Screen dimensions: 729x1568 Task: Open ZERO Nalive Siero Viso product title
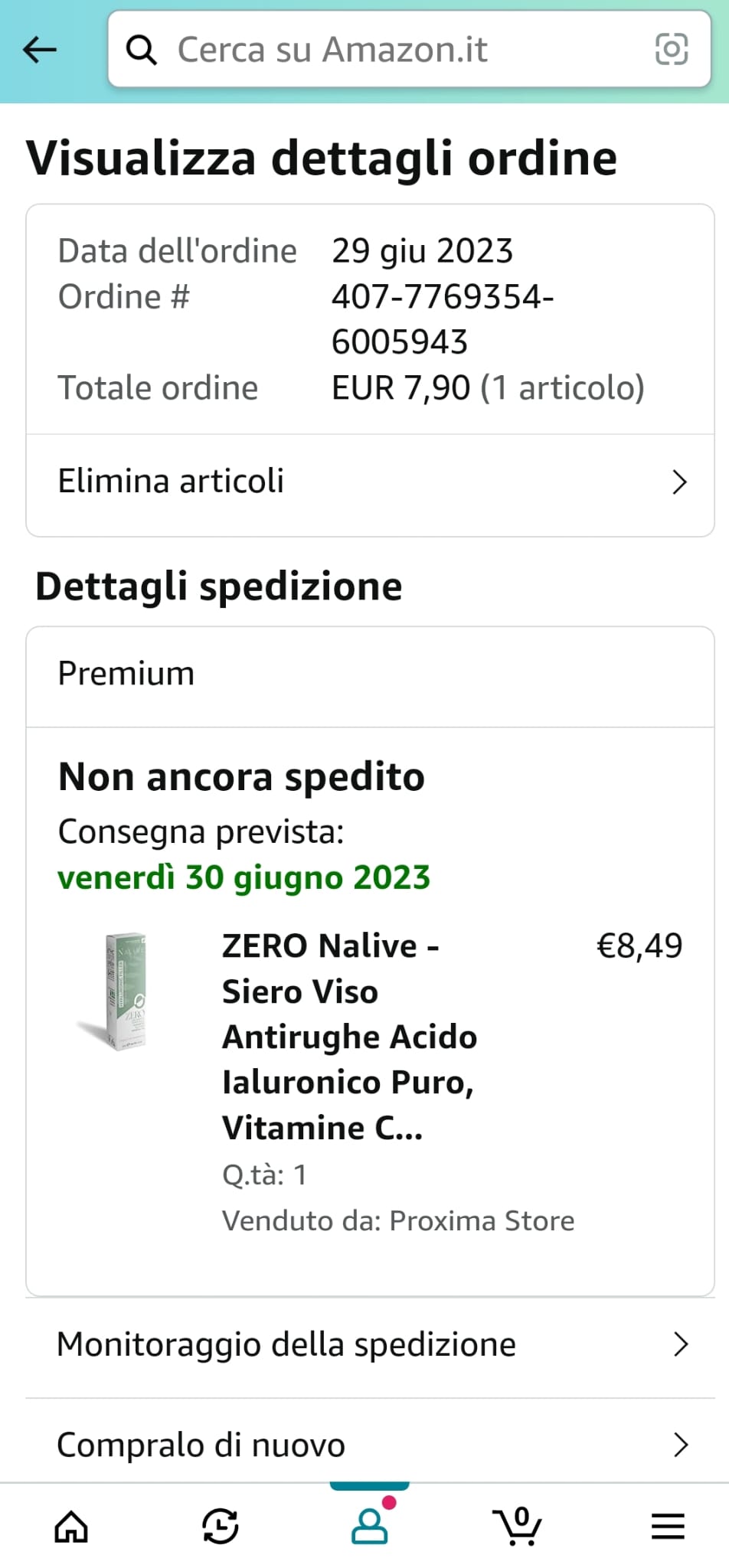click(x=349, y=1037)
